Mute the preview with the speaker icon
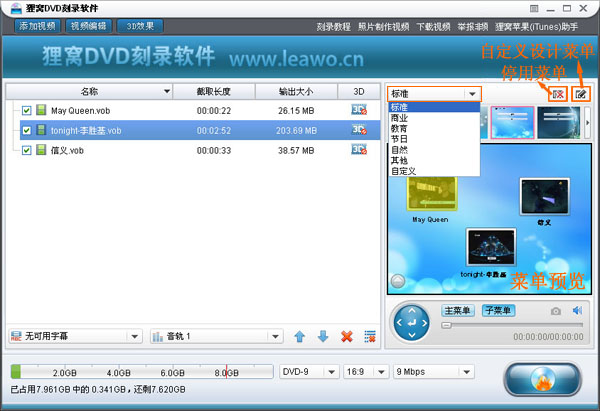600x411 pixels. coord(577,310)
